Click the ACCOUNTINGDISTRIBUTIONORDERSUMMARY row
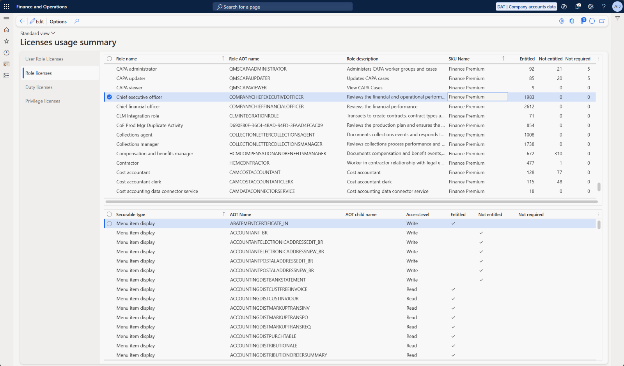The height and width of the screenshot is (366, 624). [350, 355]
